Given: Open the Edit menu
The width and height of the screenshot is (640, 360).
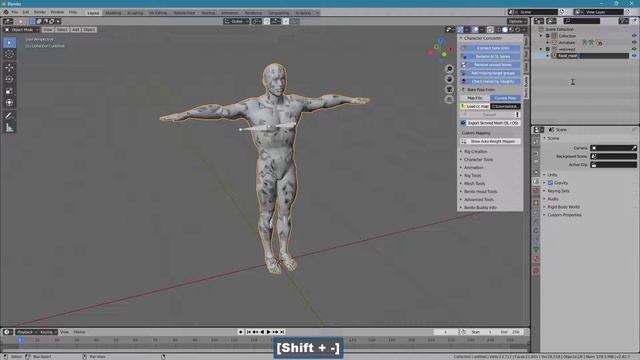Looking at the screenshot, I should click(x=26, y=12).
